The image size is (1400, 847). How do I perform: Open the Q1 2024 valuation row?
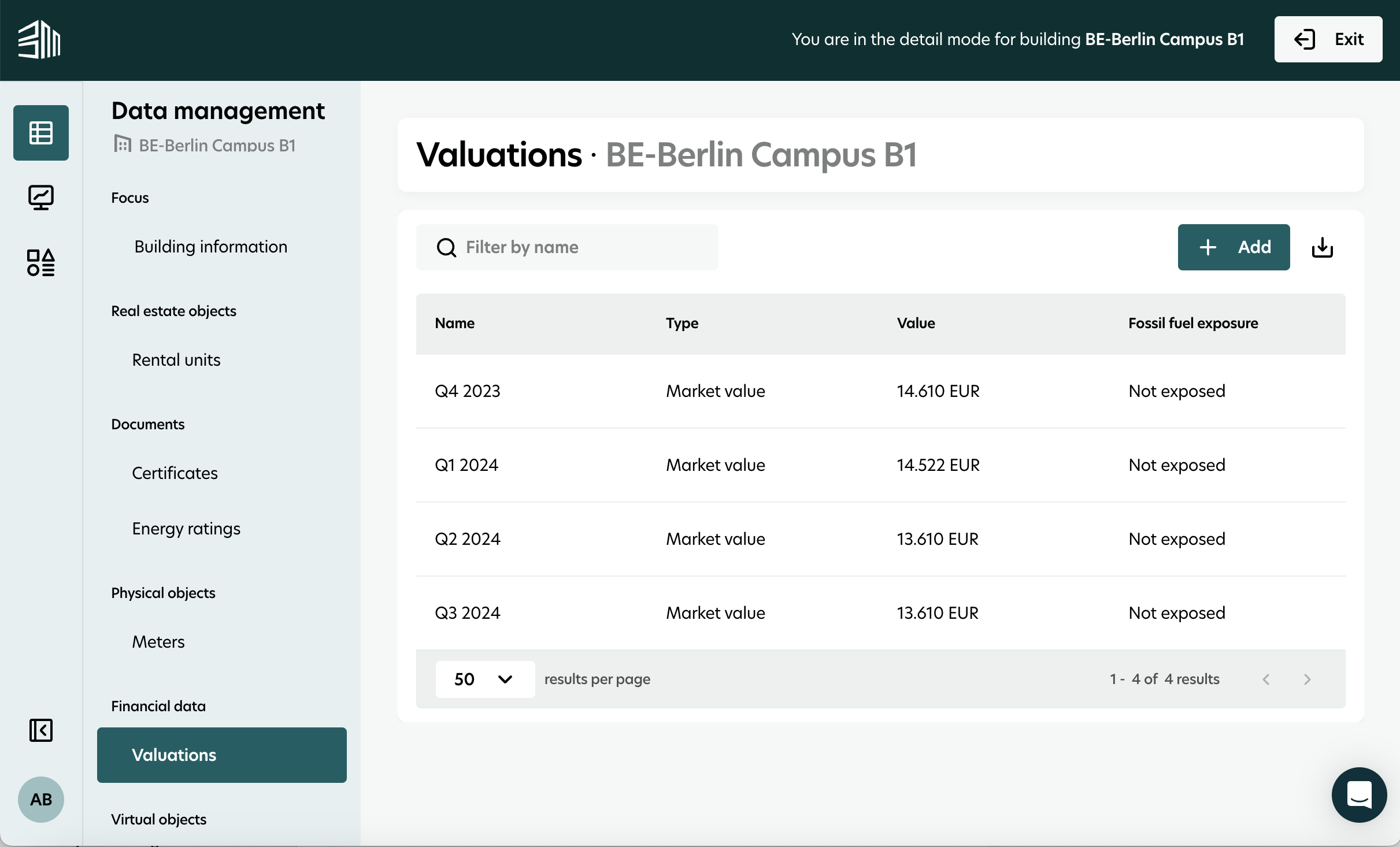click(x=881, y=465)
